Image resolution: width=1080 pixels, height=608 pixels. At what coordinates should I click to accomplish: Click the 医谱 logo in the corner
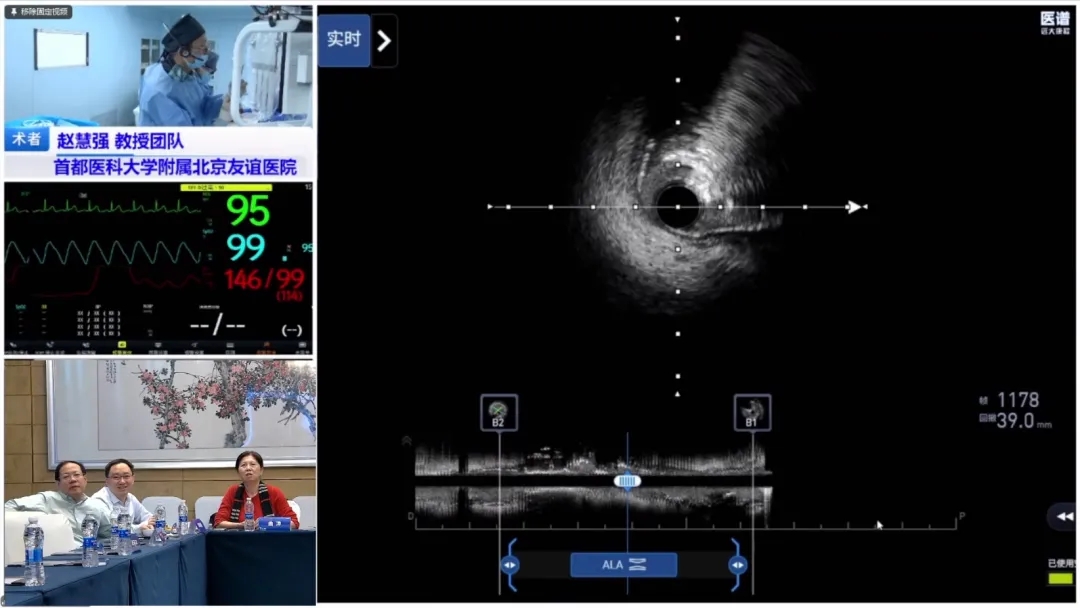click(x=1054, y=22)
